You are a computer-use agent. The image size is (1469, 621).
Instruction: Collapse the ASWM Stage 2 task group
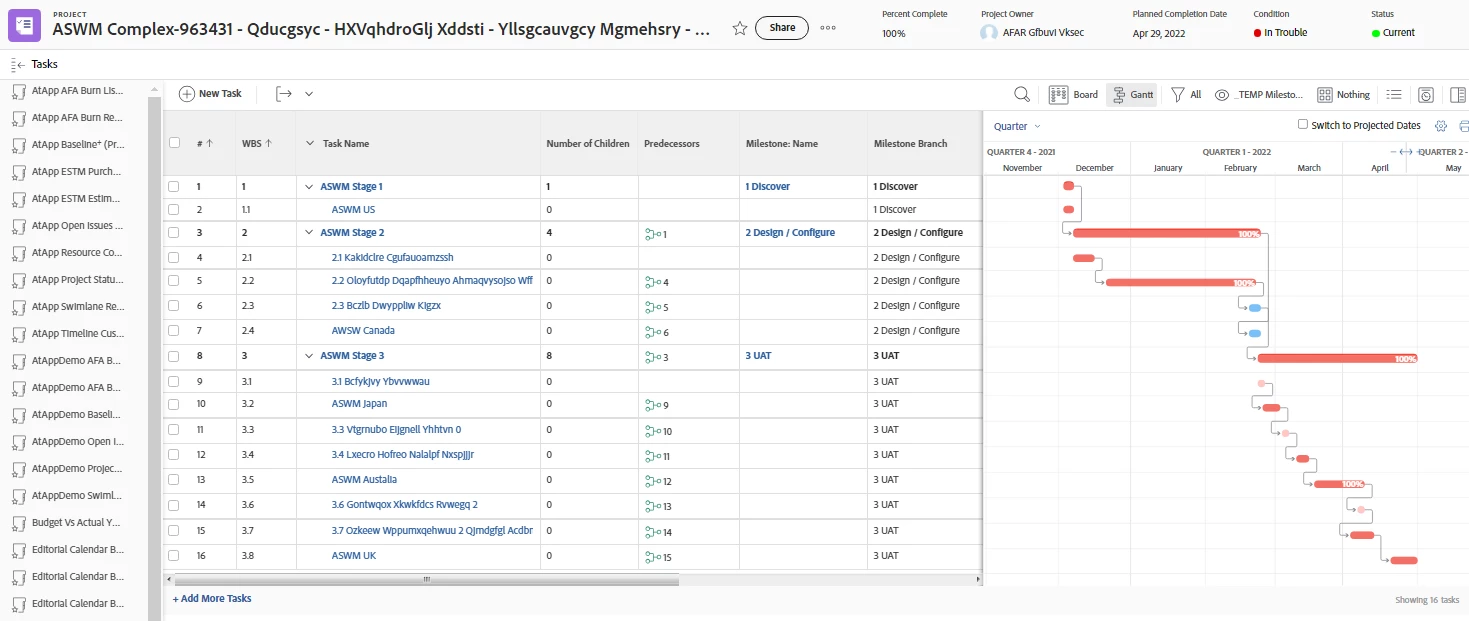[x=310, y=233]
